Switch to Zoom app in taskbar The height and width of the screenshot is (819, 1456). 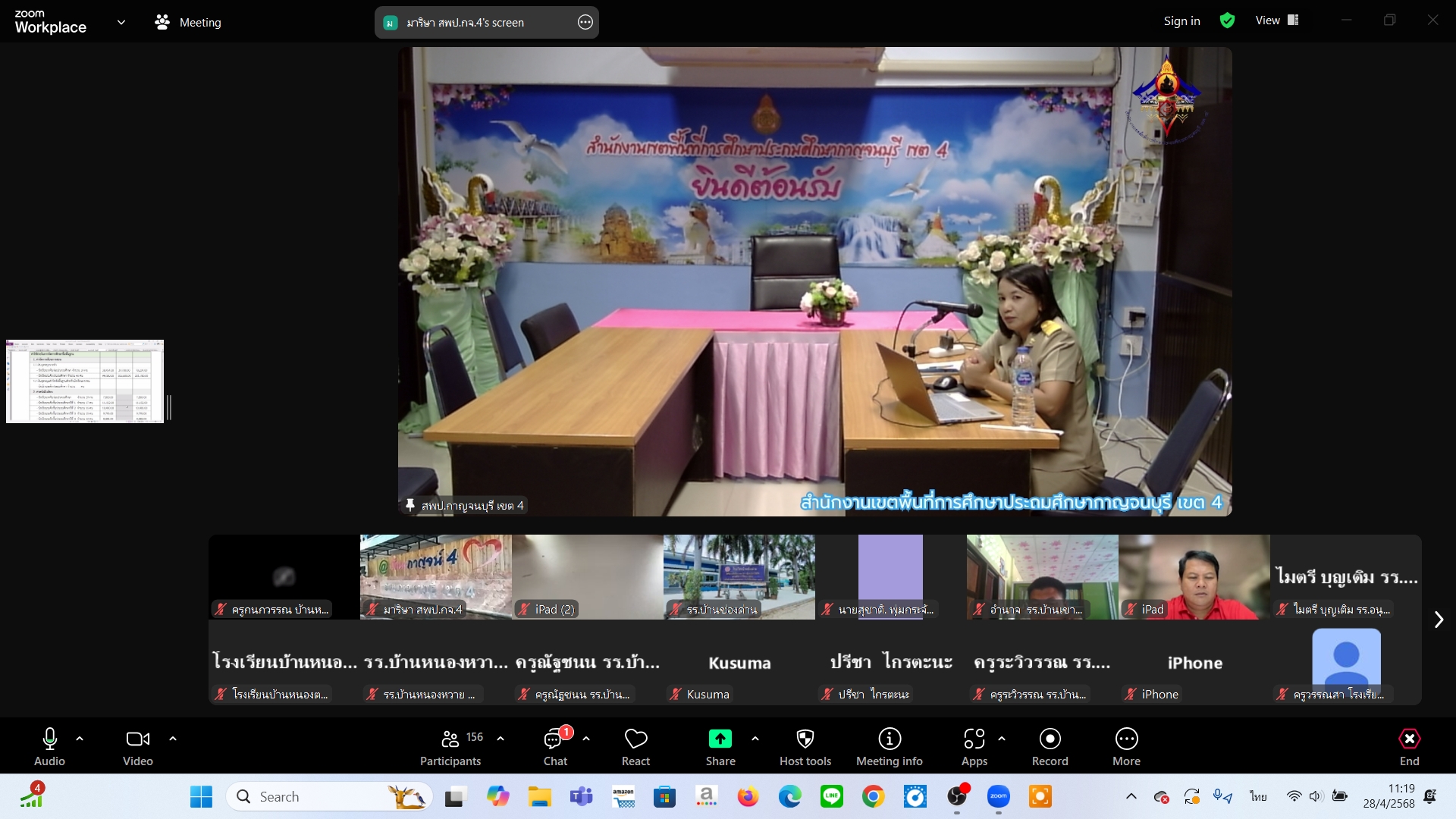pyautogui.click(x=999, y=797)
